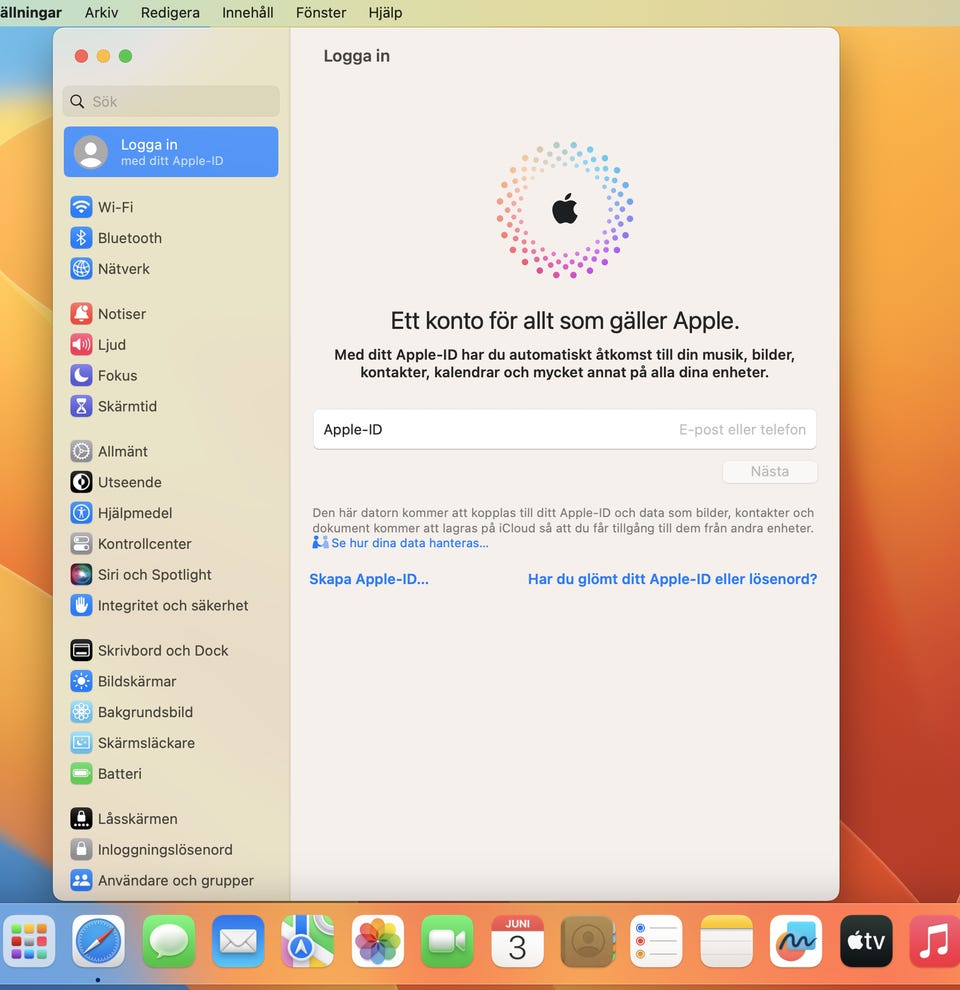Select Logga in med ditt Apple-ID
The height and width of the screenshot is (990, 960).
171,152
